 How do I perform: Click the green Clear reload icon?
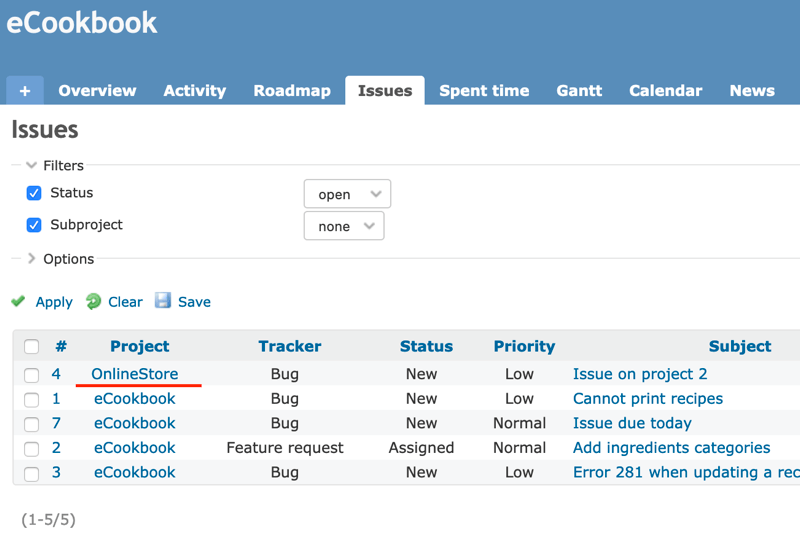point(93,302)
